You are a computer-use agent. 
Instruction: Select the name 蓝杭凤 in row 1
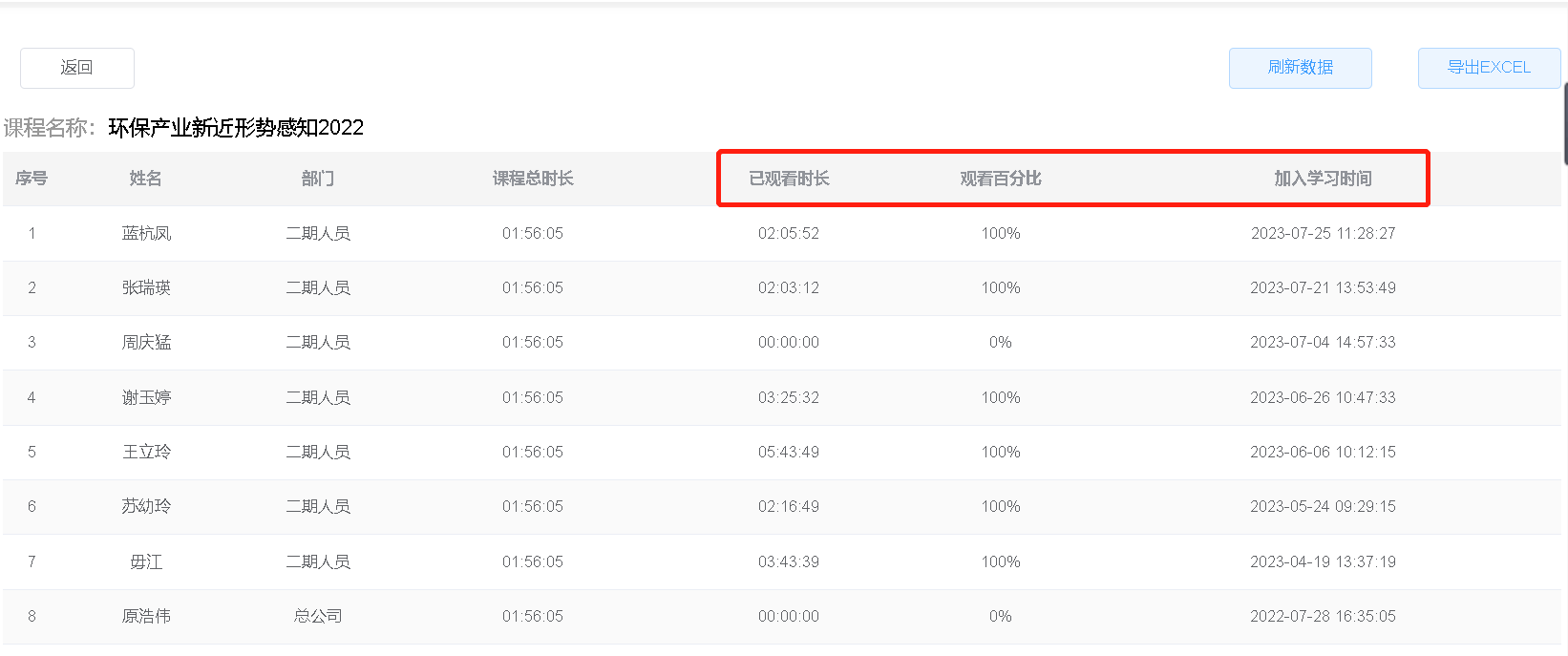pyautogui.click(x=146, y=233)
